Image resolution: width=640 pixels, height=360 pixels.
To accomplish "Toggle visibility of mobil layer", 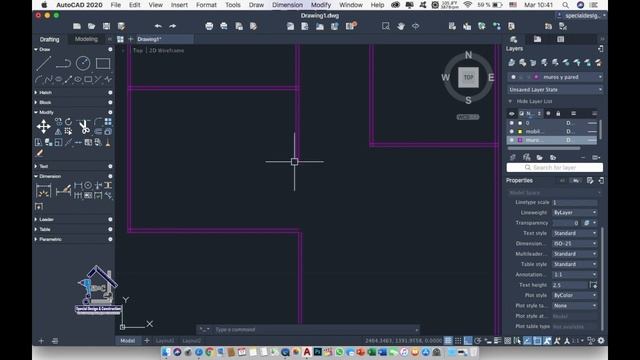I will coord(511,131).
